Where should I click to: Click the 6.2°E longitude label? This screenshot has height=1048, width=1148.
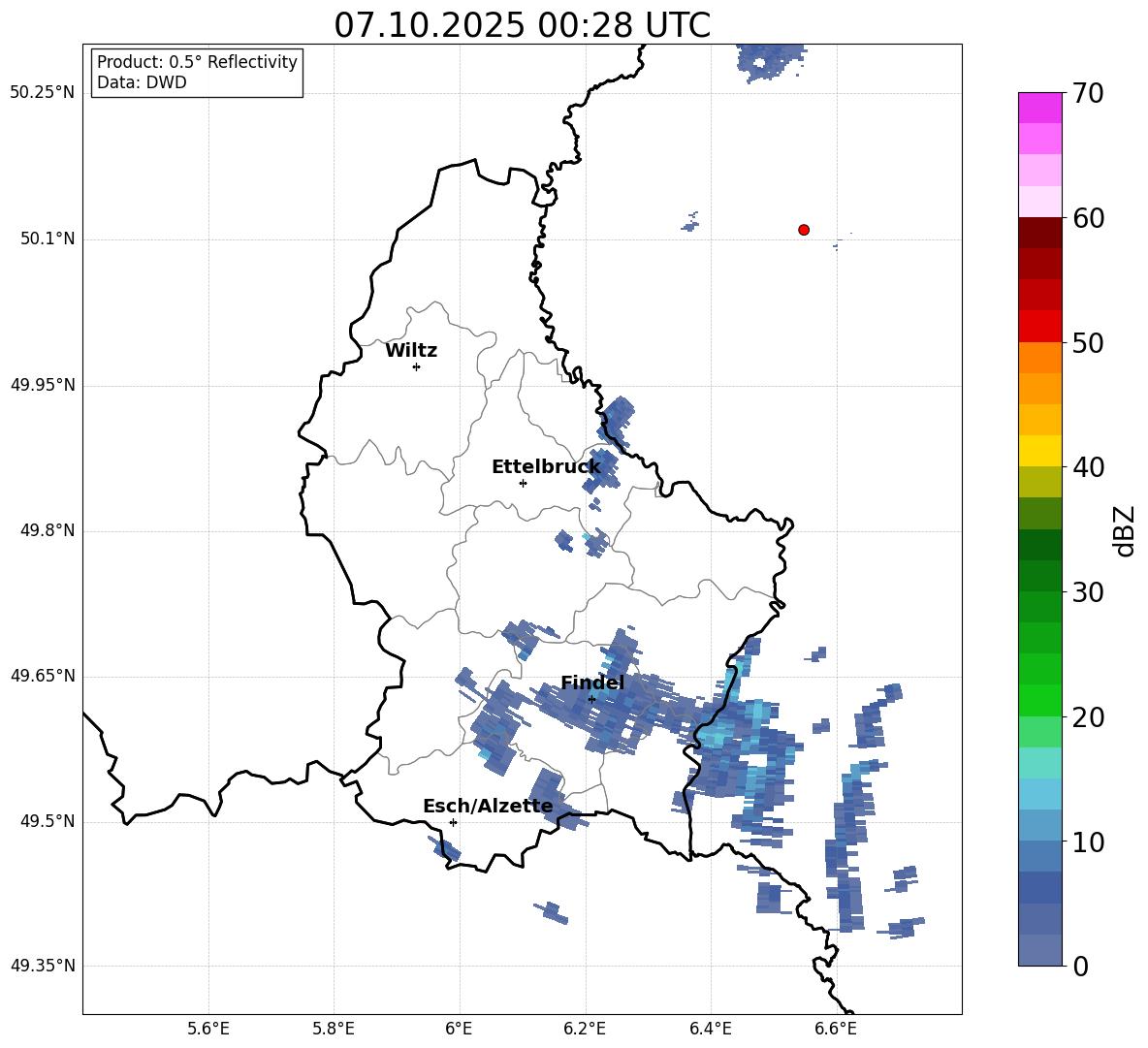(585, 1029)
